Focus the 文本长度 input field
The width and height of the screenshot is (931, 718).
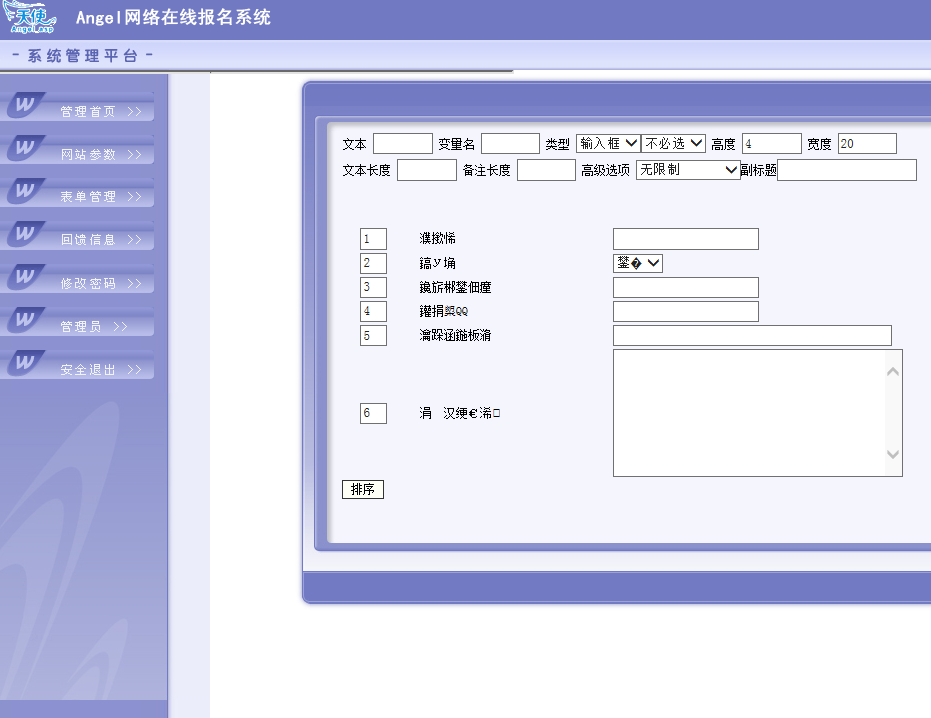coord(426,170)
